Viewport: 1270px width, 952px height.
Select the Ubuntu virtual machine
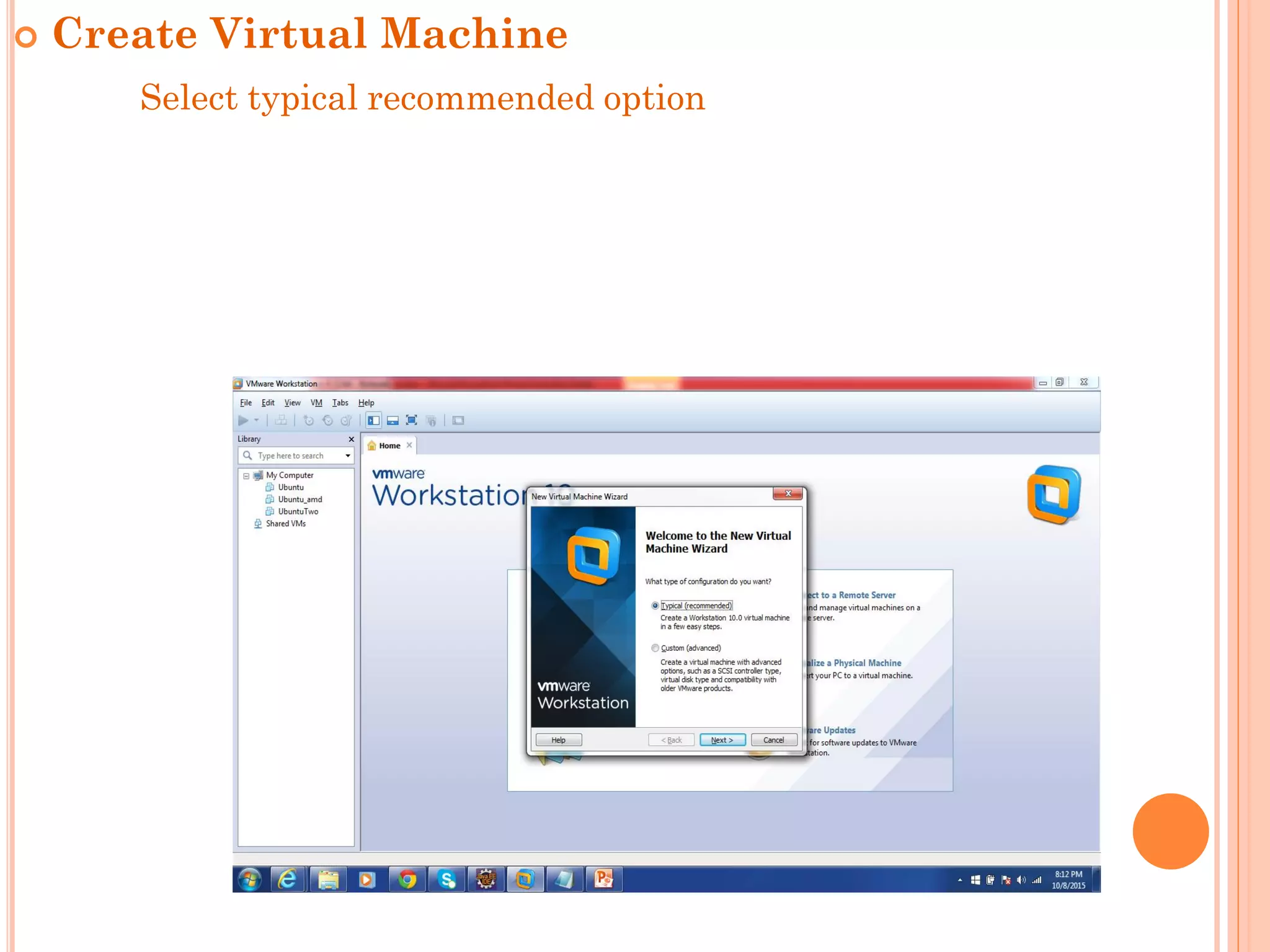coord(290,488)
